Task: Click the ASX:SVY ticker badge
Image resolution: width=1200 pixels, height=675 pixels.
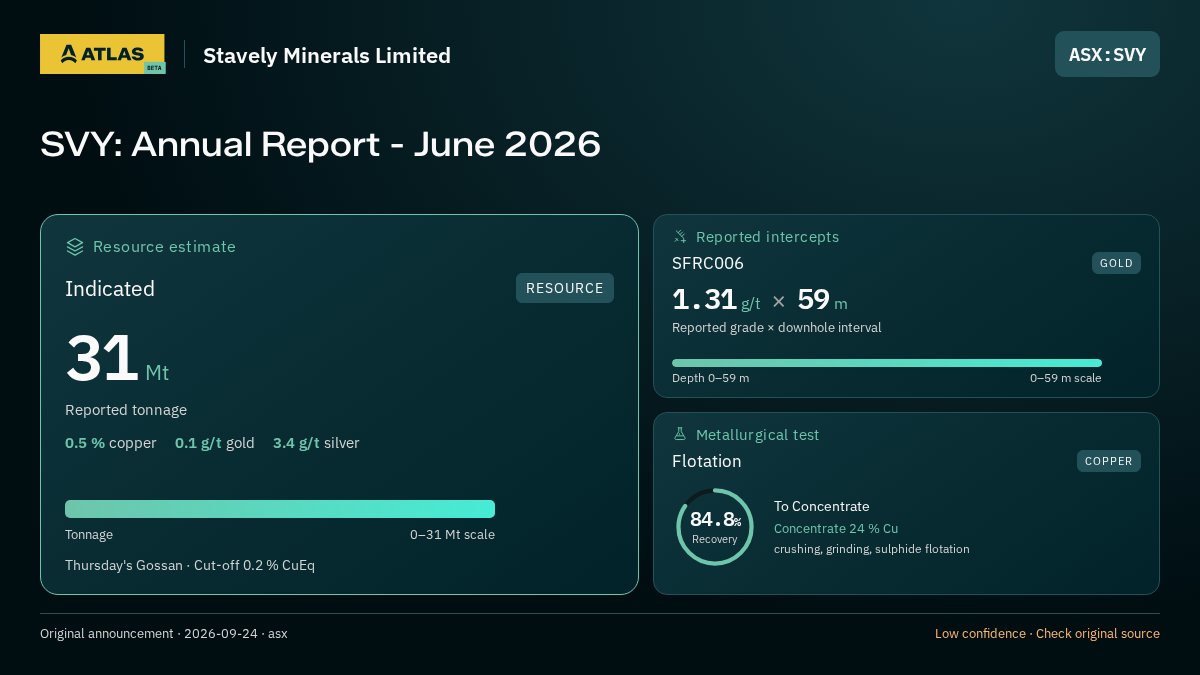Action: pos(1107,54)
